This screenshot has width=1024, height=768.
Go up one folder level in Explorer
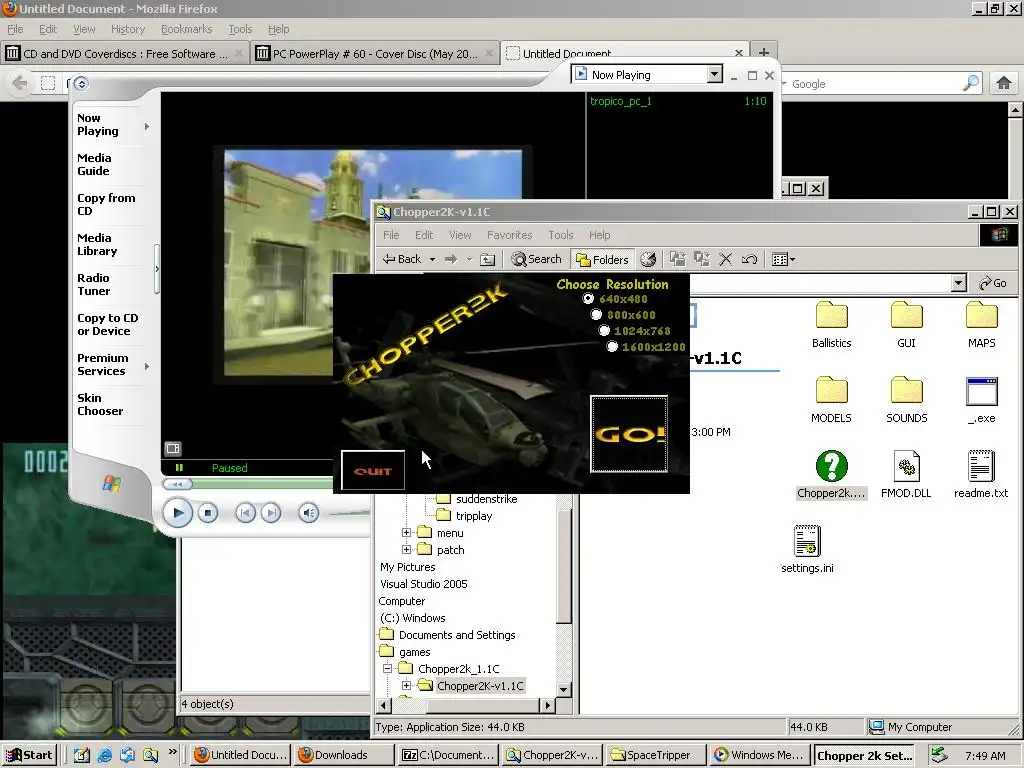tap(487, 259)
